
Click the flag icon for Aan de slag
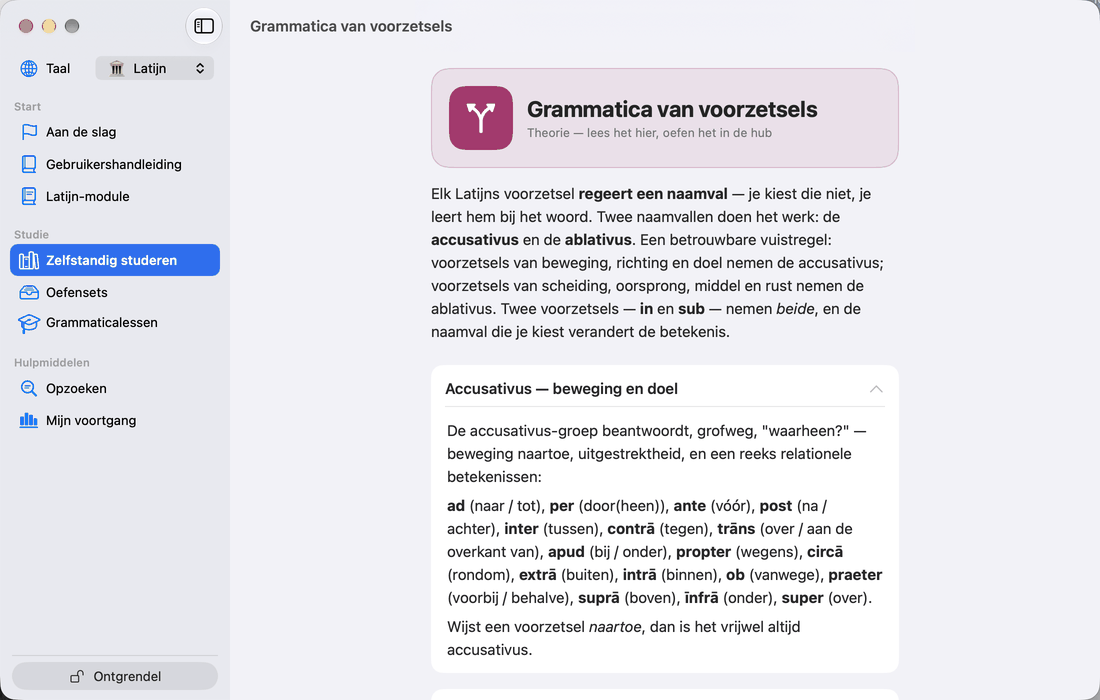coord(29,132)
